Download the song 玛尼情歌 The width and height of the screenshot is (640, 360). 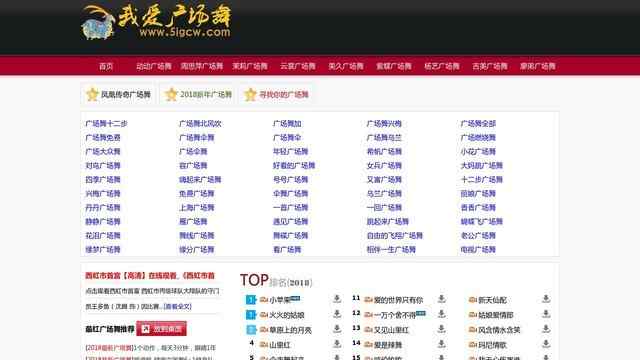click(x=546, y=344)
